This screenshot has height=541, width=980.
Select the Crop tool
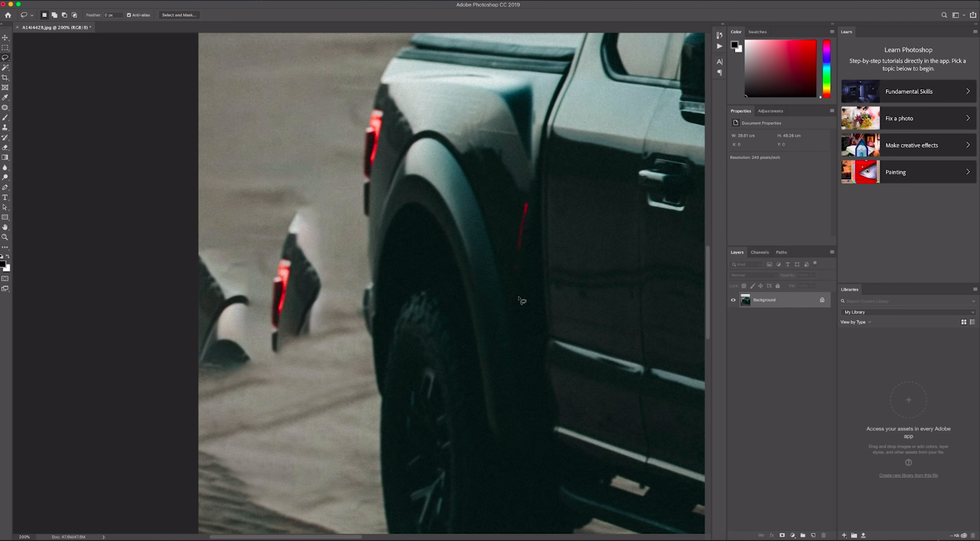5,78
